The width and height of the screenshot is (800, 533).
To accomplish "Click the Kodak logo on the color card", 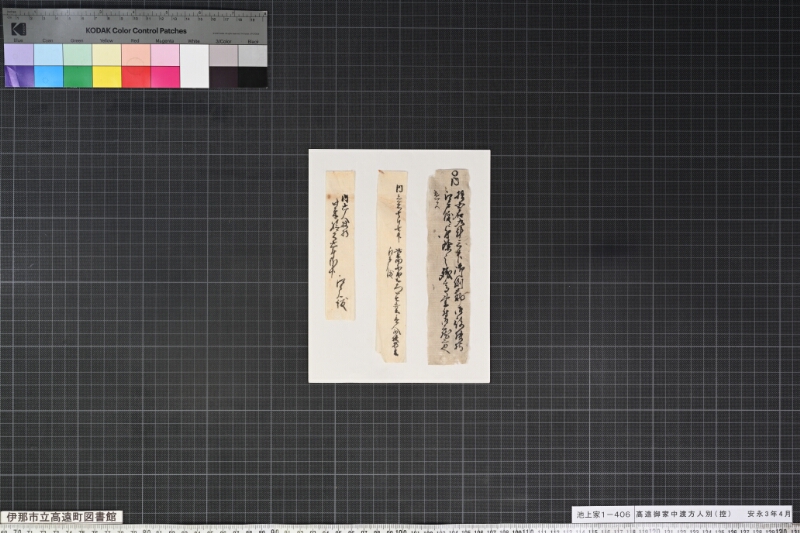I will pyautogui.click(x=19, y=29).
